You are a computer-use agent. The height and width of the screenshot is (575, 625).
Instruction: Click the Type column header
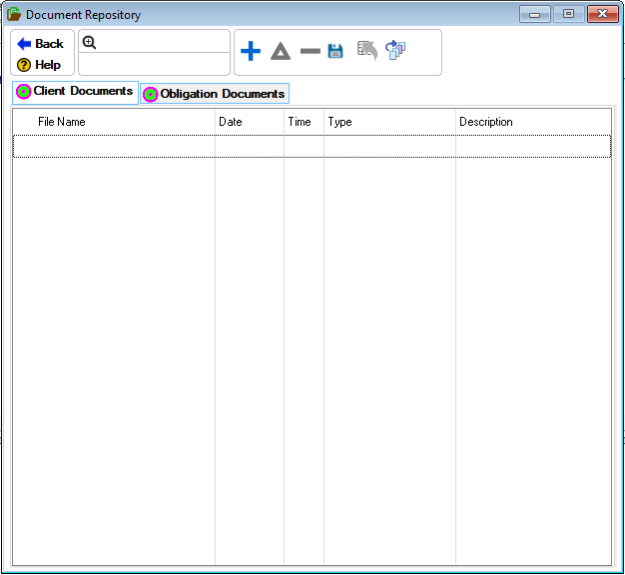point(340,122)
